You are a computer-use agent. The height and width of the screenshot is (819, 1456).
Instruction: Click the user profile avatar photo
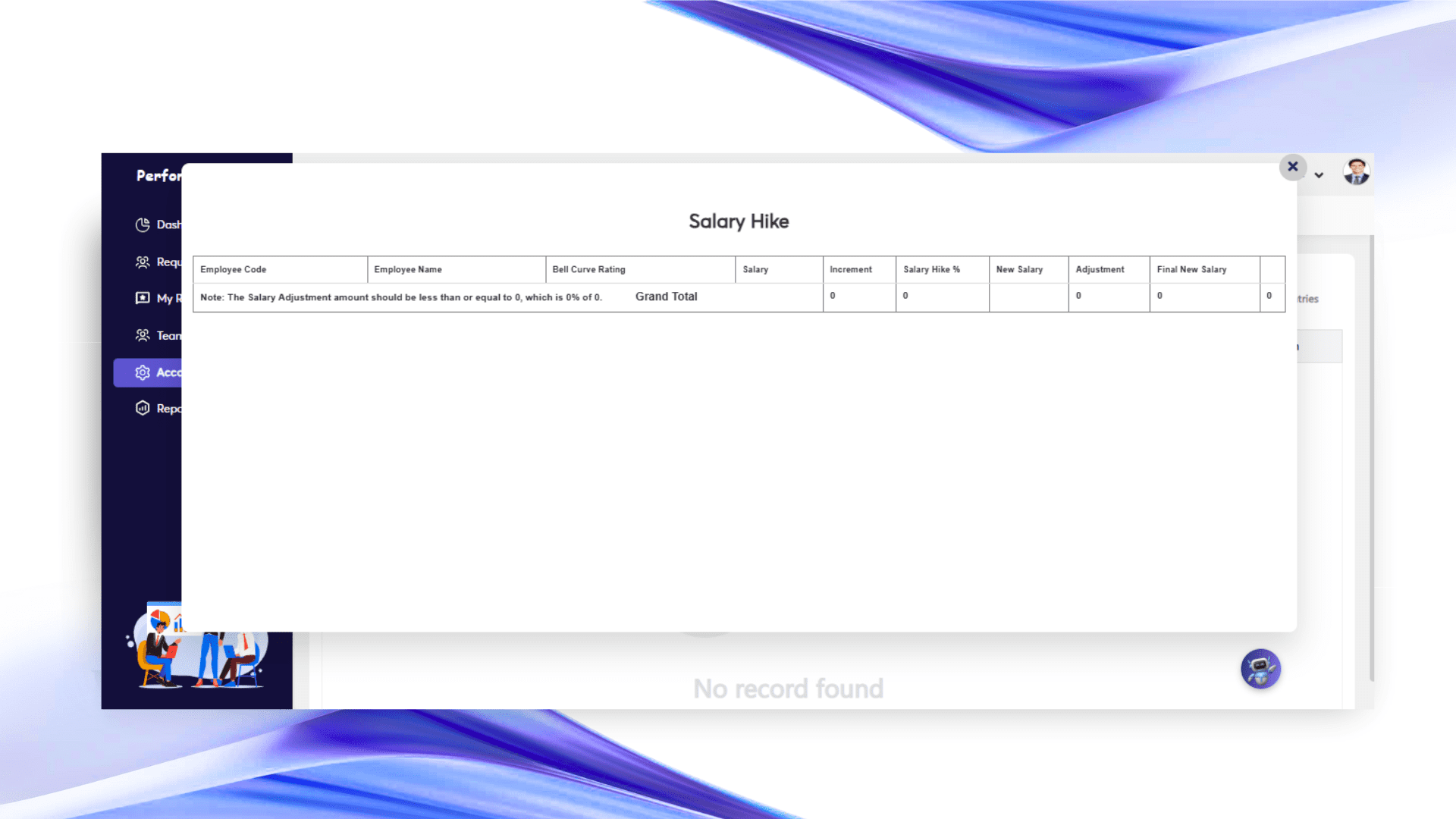click(x=1356, y=172)
